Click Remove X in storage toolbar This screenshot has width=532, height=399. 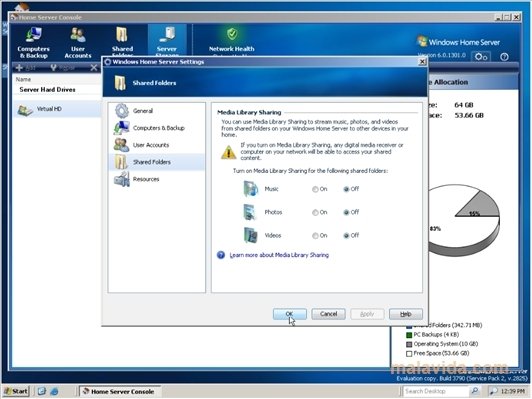94,68
